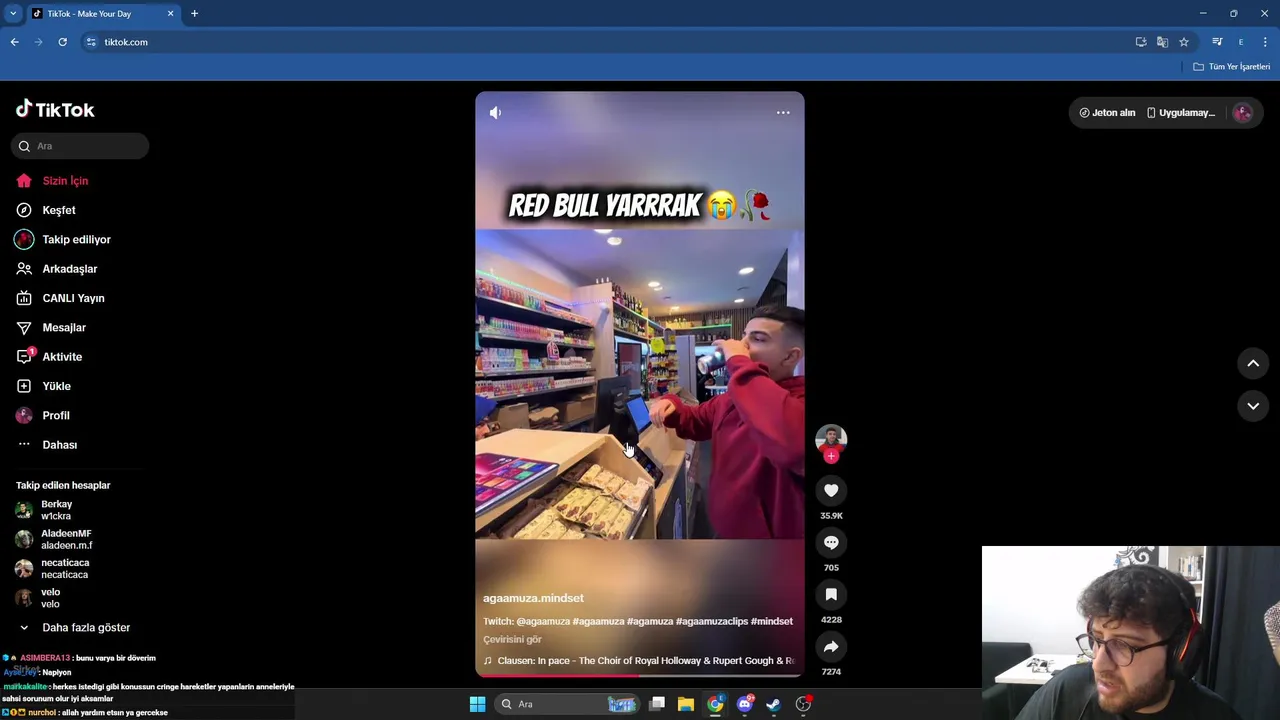
Task: Follow creator using the red plus badge
Action: pos(831,456)
